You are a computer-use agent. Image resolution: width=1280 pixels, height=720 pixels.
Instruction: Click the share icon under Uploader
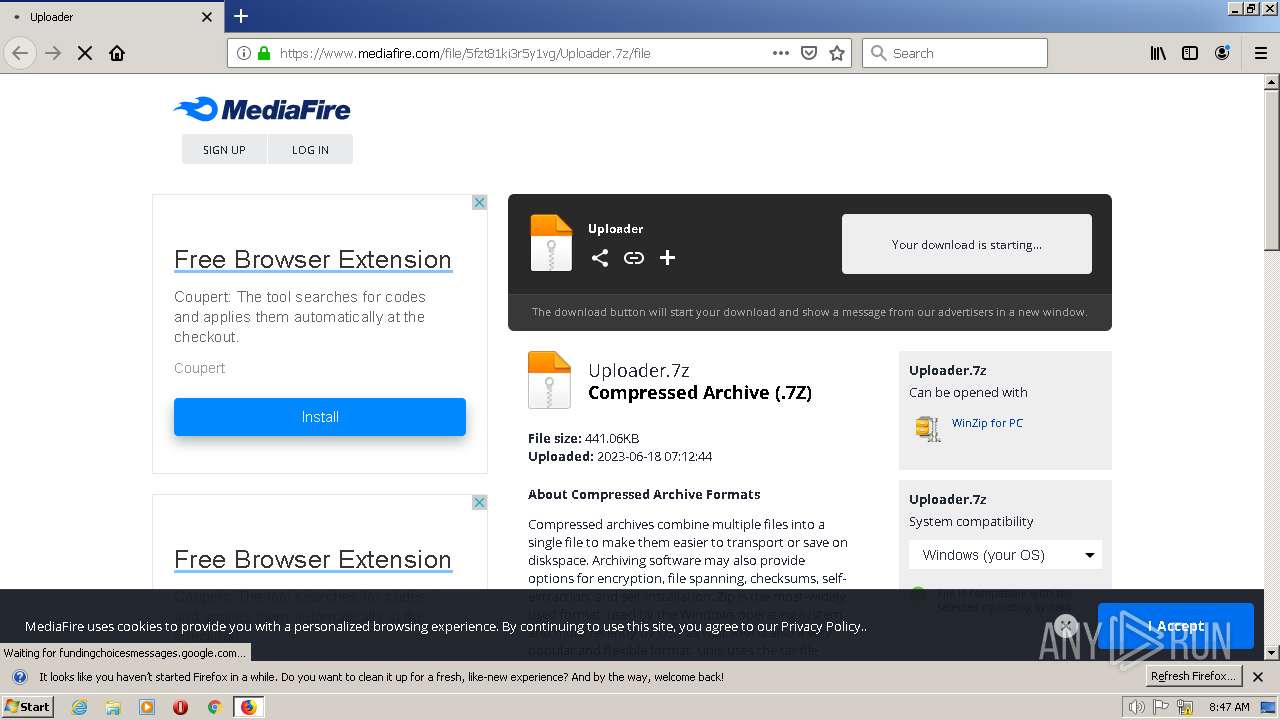coord(599,258)
